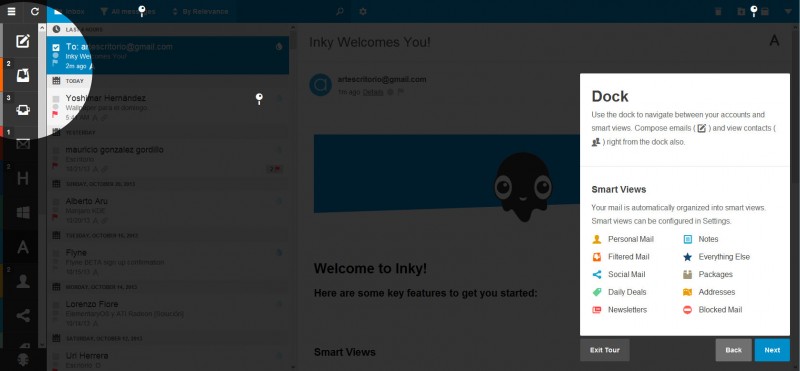Open the hamburger menu icon

(11, 11)
